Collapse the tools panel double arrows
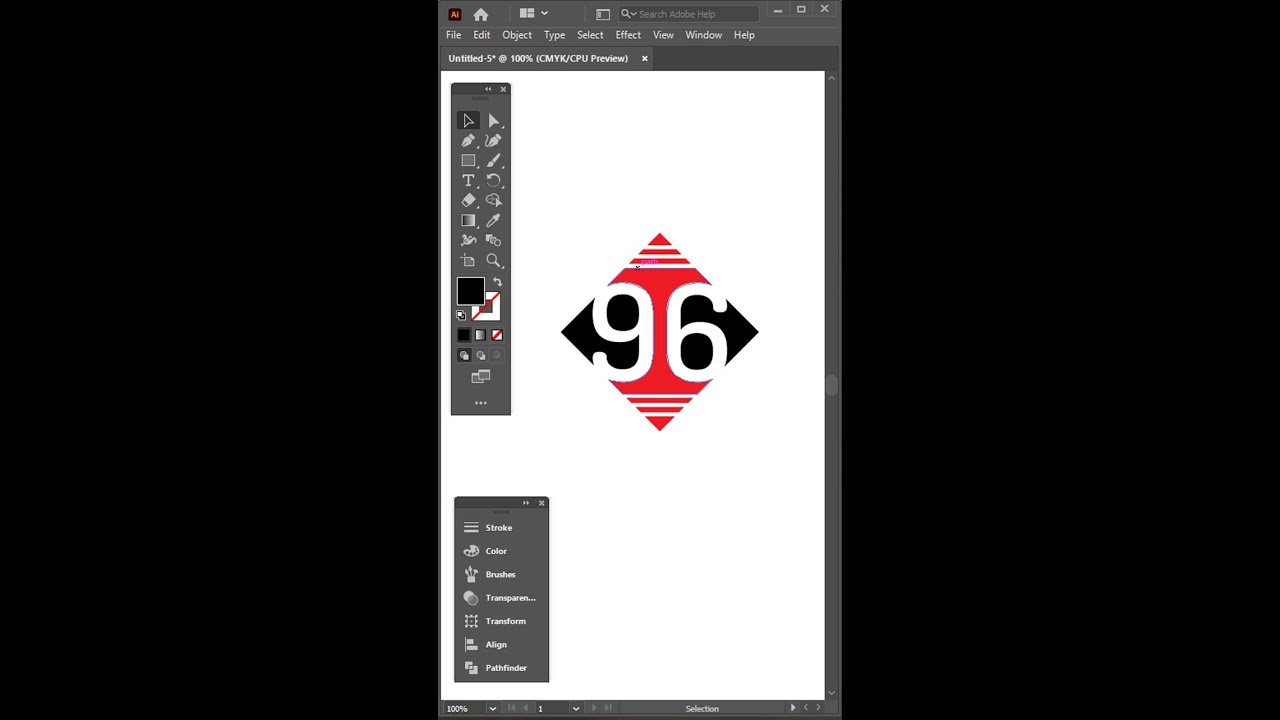 point(488,89)
